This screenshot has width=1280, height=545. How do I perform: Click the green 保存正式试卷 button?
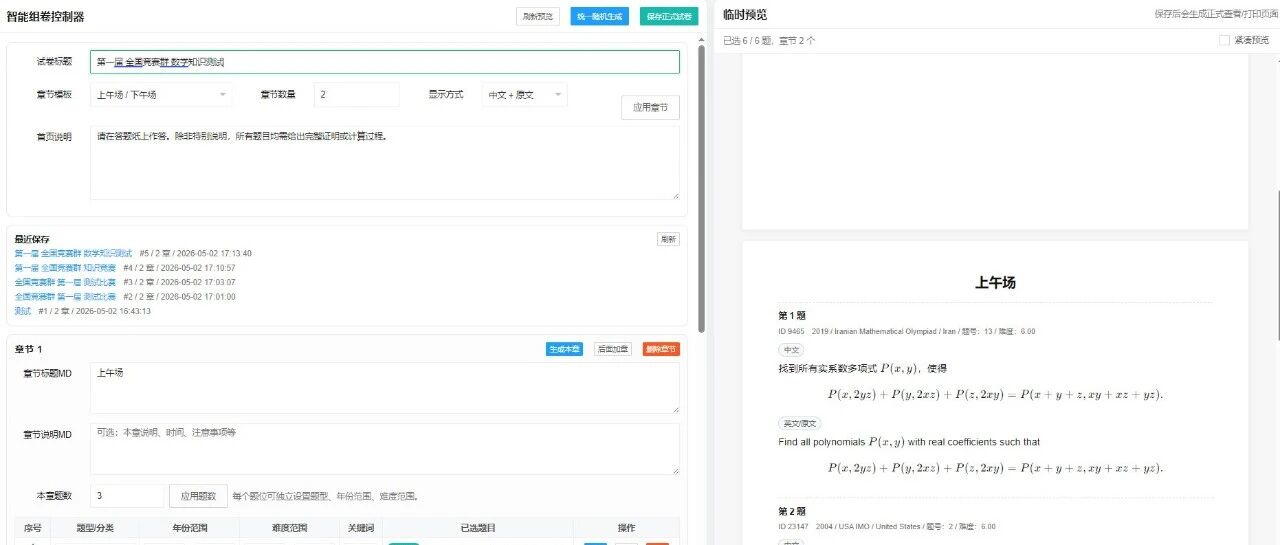(669, 16)
